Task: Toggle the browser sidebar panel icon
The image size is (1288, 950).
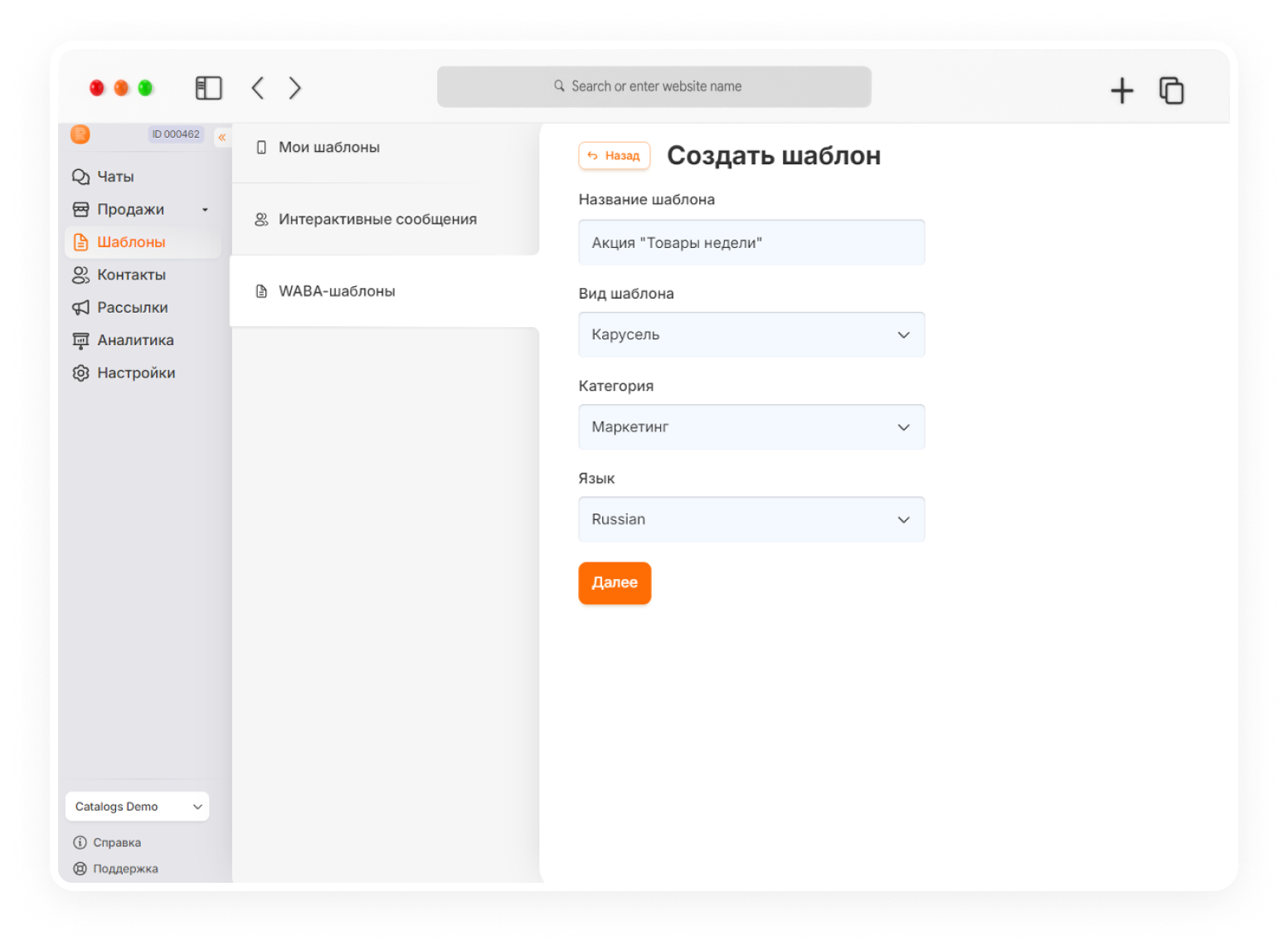Action: 209,88
